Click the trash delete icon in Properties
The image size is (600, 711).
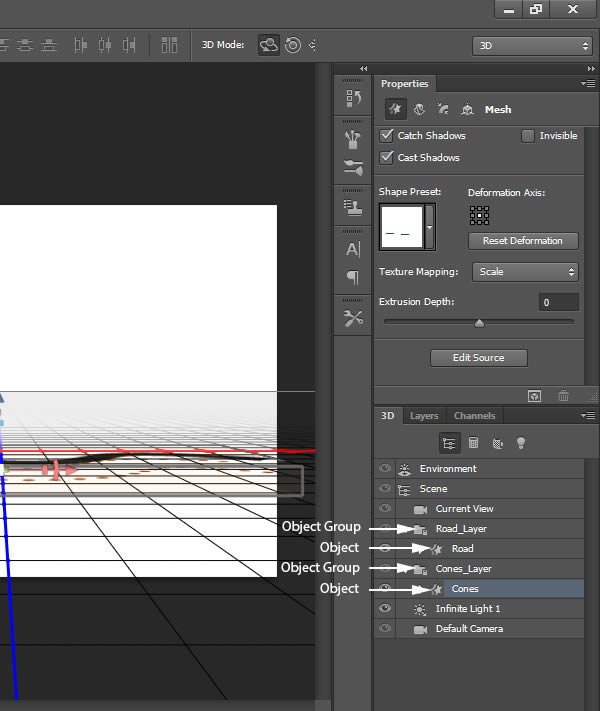click(x=563, y=396)
